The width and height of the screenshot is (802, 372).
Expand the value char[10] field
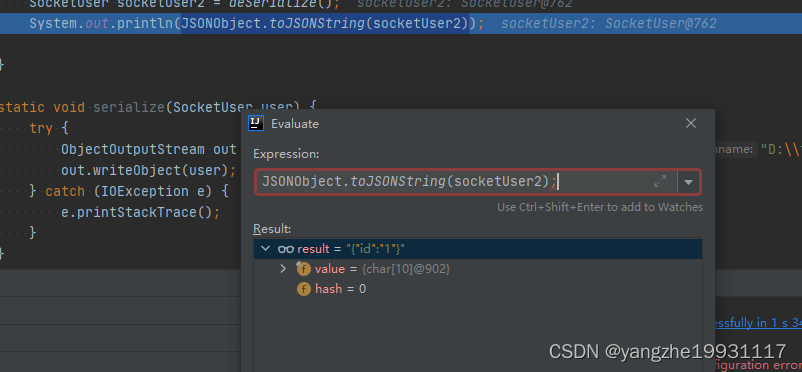[283, 269]
